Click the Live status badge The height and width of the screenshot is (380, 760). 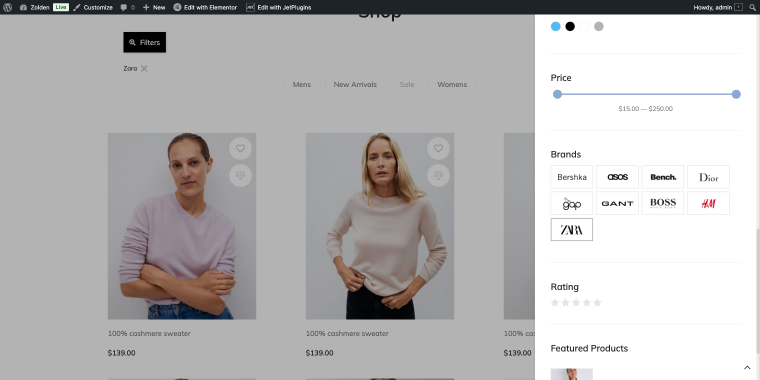click(x=61, y=7)
